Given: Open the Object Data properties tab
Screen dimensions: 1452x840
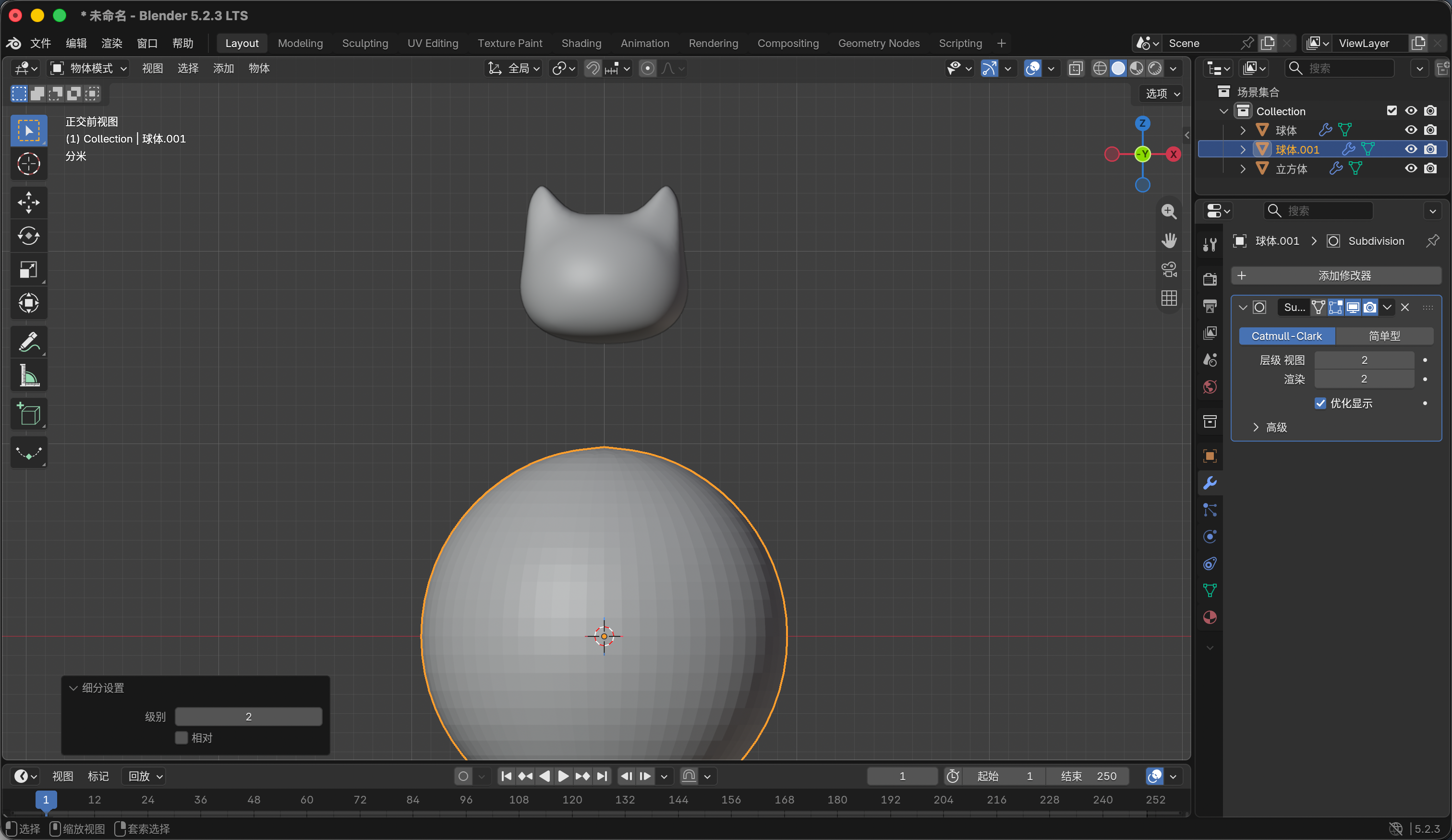Looking at the screenshot, I should pyautogui.click(x=1210, y=590).
